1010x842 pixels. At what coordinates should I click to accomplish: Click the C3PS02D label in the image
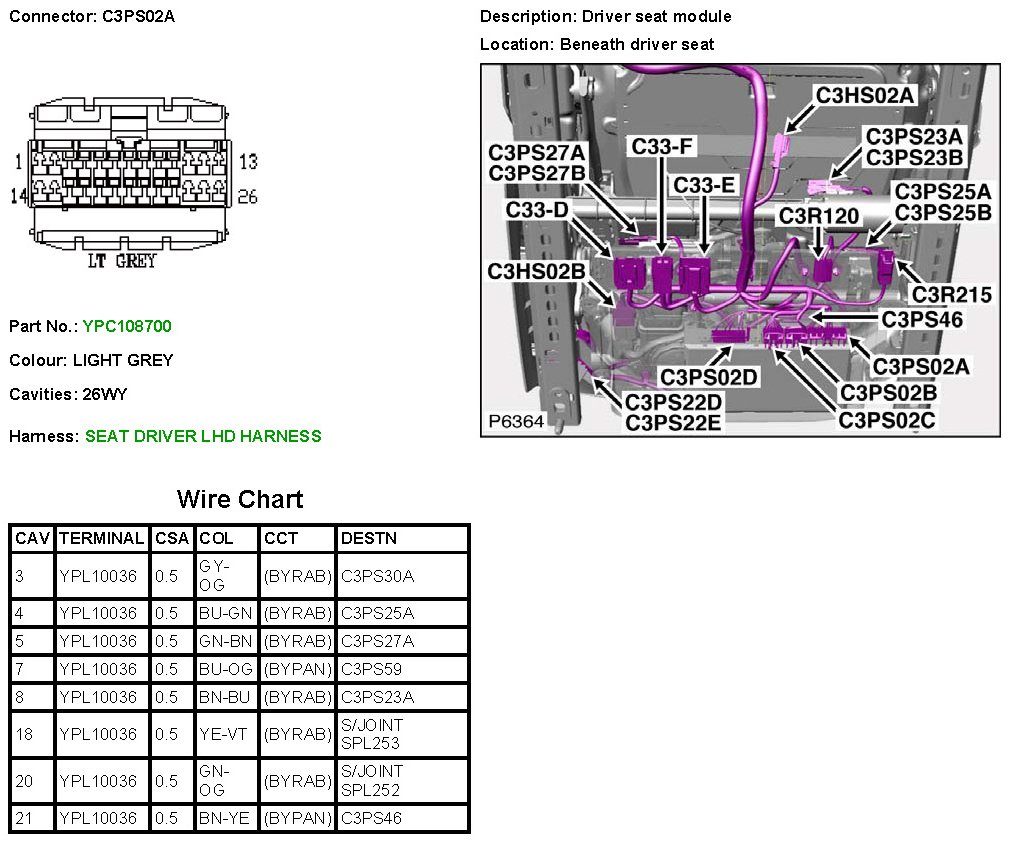pyautogui.click(x=709, y=377)
